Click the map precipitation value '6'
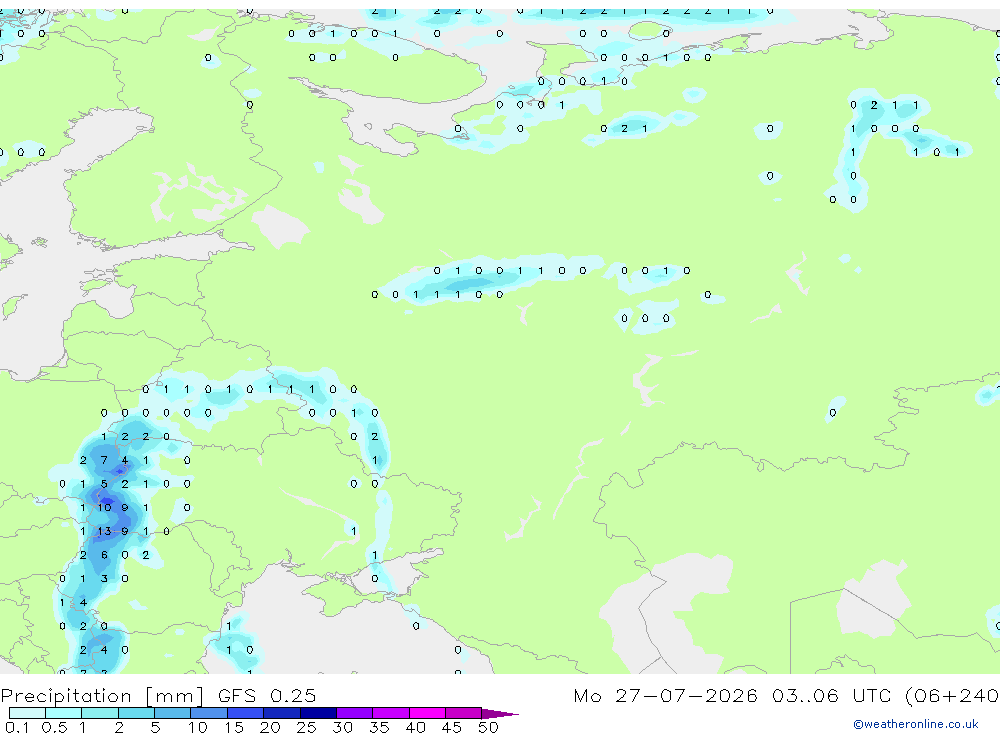The height and width of the screenshot is (733, 1000). tap(104, 555)
